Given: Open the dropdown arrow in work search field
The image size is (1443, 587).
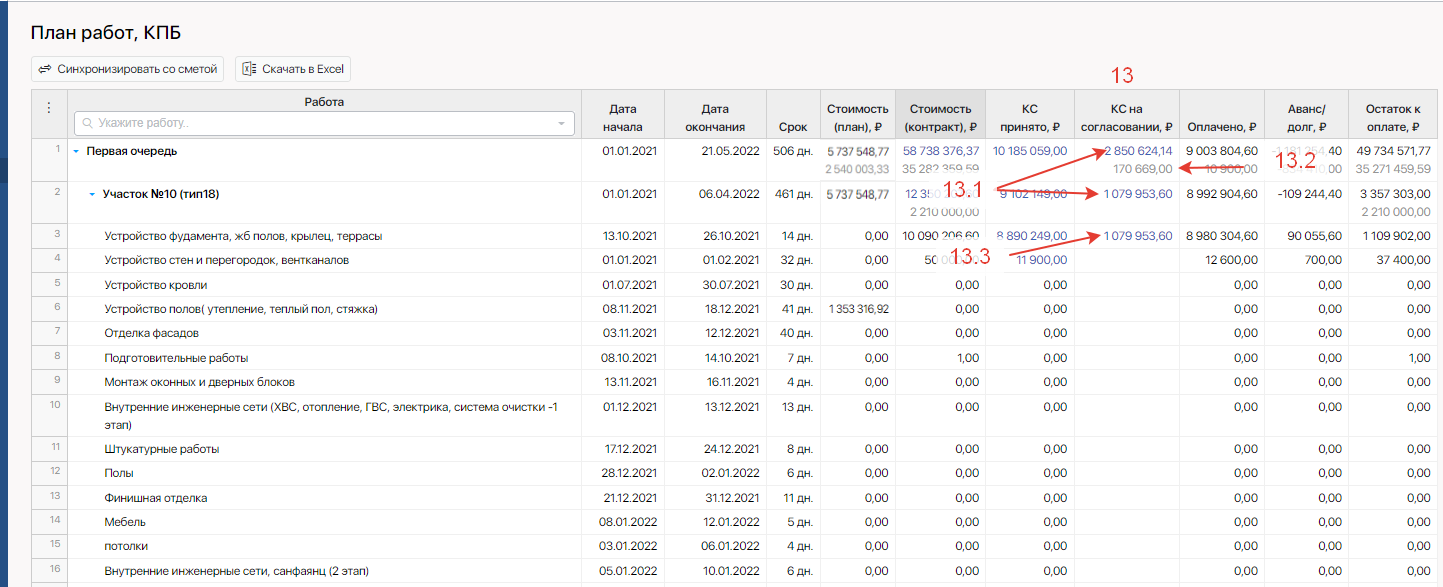Looking at the screenshot, I should tap(561, 123).
